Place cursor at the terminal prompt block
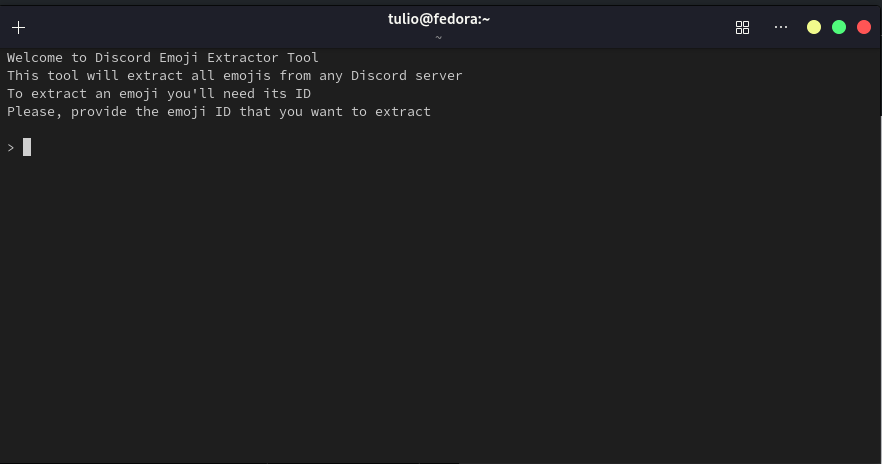Screen dimensions: 882x464 coord(27,147)
